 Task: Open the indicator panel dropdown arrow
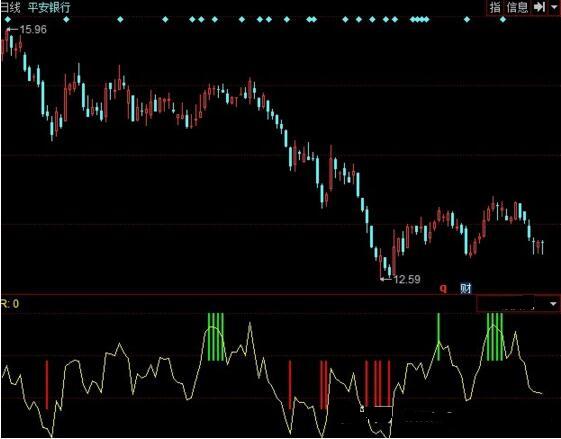(553, 304)
